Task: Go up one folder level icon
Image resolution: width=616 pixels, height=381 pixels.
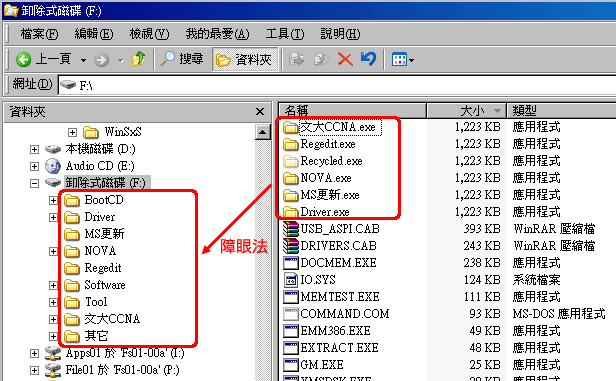Action: pyautogui.click(x=138, y=59)
